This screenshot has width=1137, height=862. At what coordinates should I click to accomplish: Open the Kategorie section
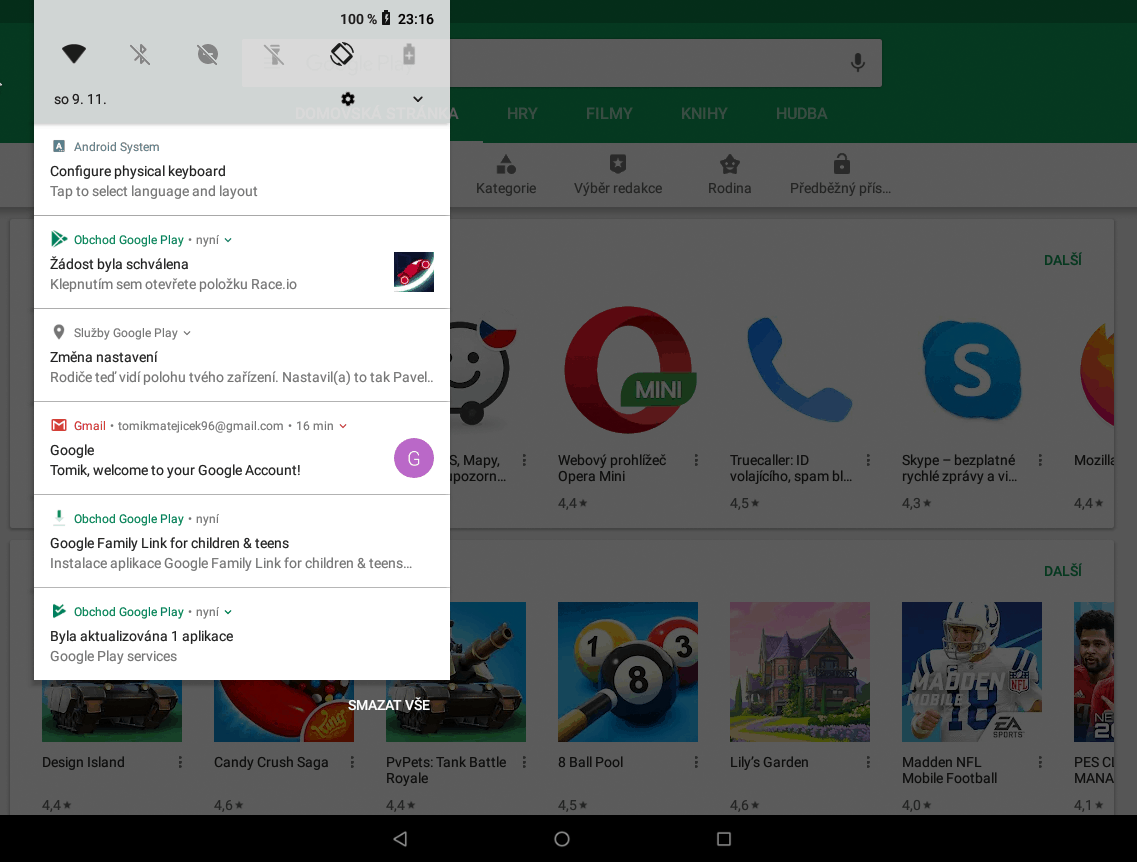pos(506,175)
